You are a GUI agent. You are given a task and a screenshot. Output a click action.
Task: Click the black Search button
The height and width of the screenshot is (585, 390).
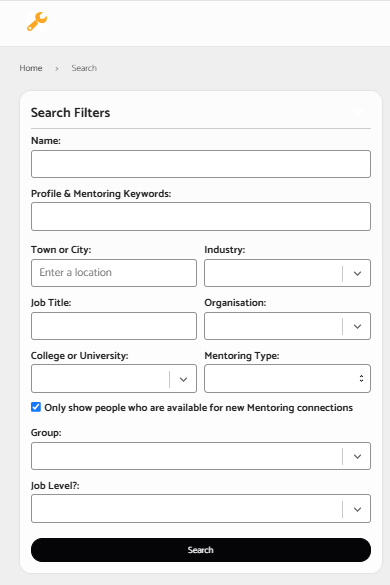click(x=201, y=550)
